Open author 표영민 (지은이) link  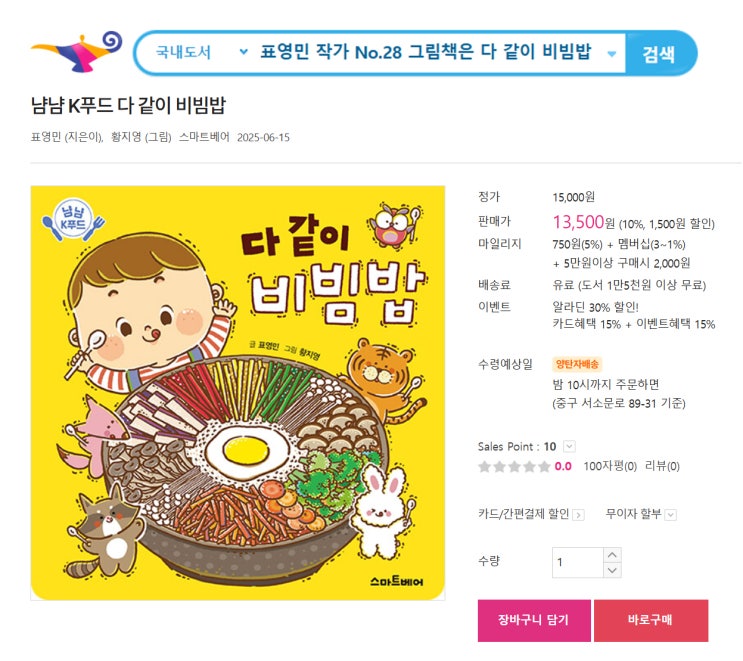click(67, 137)
